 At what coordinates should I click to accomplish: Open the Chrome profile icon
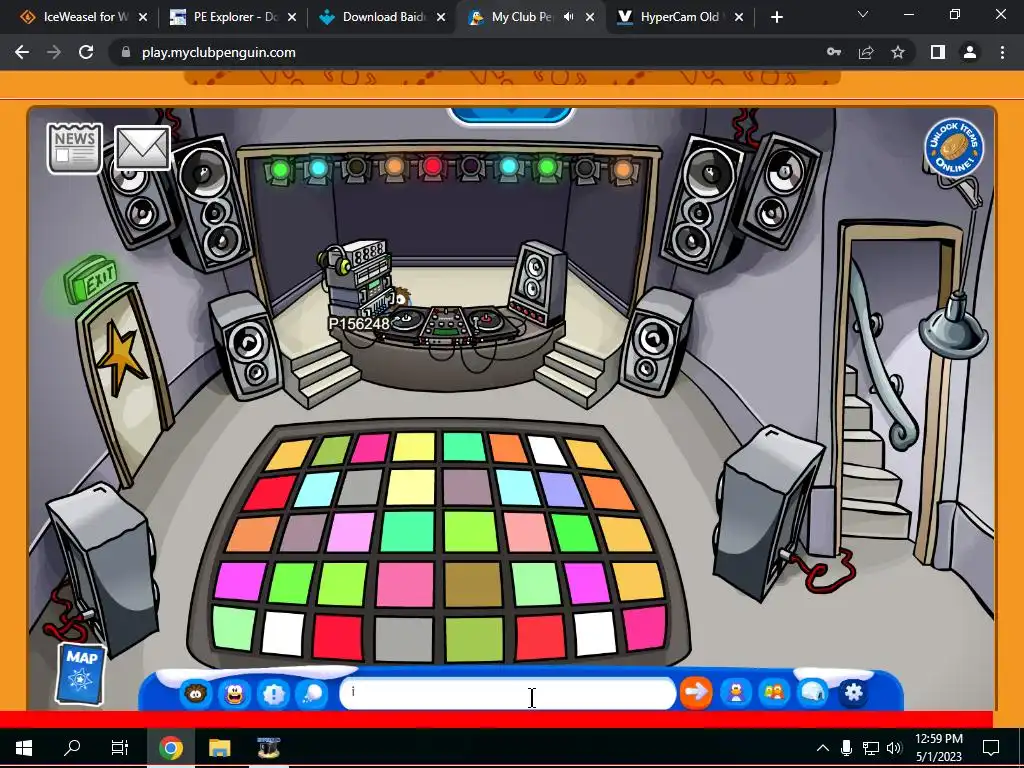970,52
